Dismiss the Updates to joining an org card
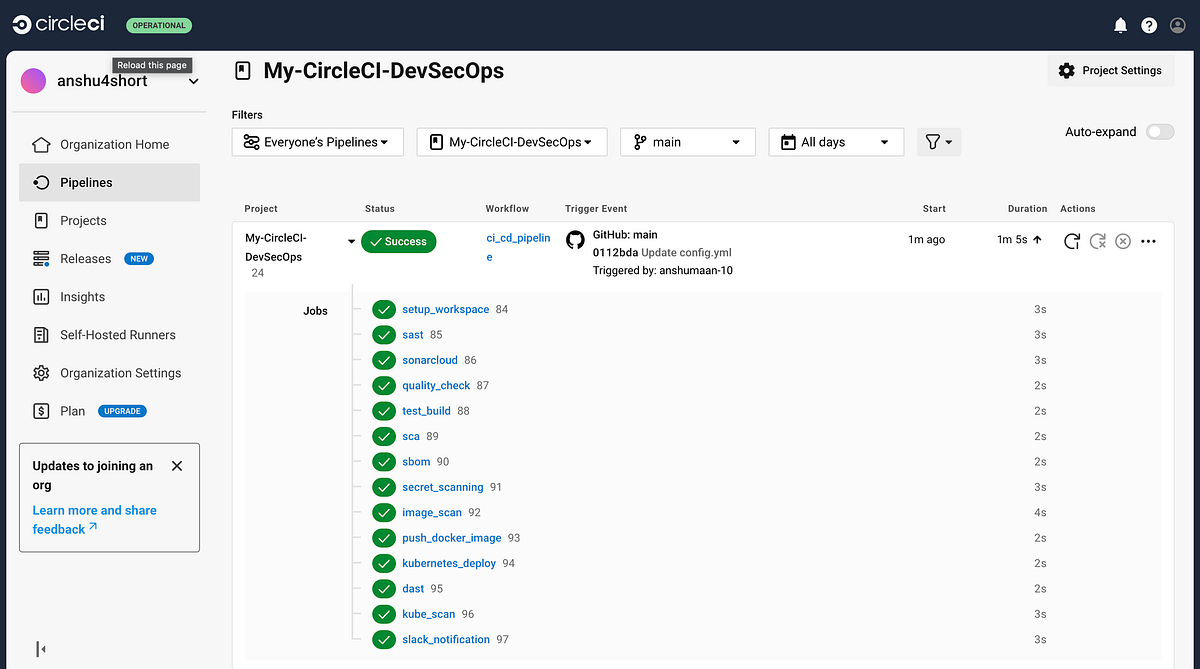 coord(177,465)
